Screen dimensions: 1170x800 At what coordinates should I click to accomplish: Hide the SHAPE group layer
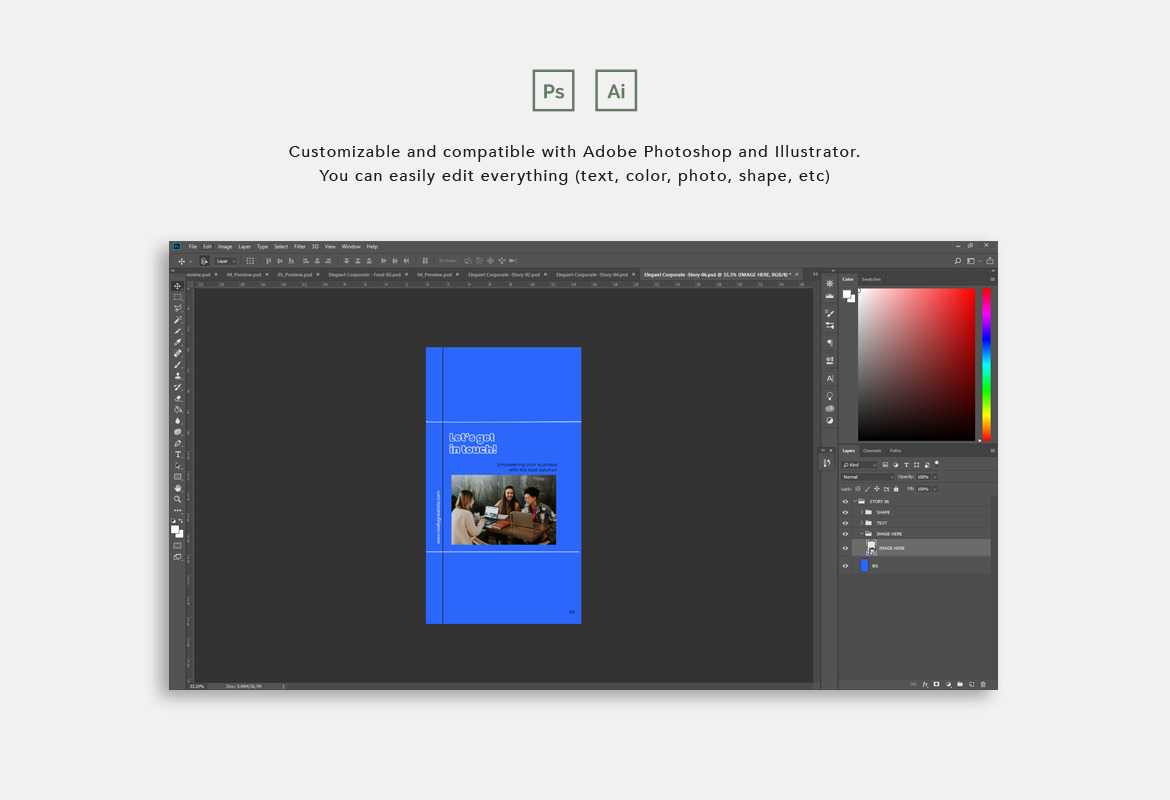click(845, 513)
